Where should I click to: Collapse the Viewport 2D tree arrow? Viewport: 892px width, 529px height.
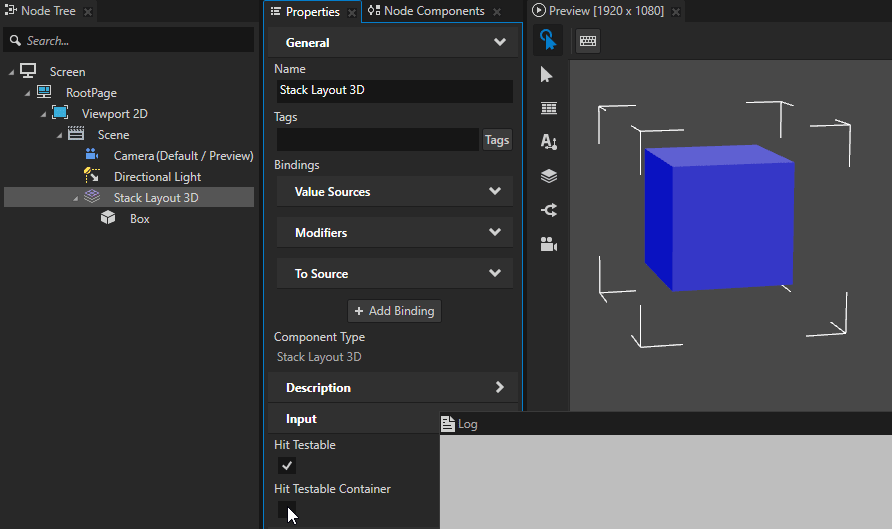(43, 114)
